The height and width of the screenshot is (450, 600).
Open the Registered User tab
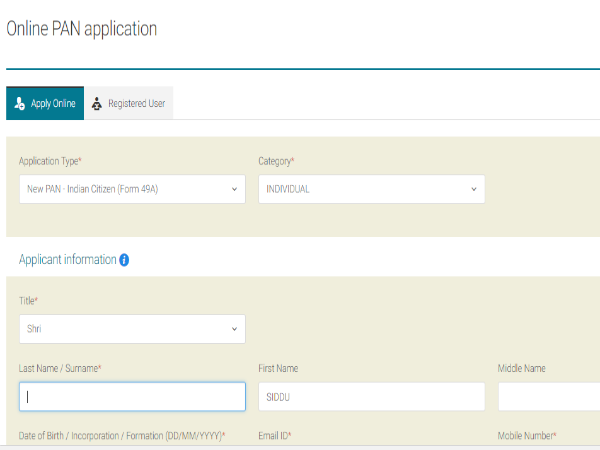click(129, 104)
